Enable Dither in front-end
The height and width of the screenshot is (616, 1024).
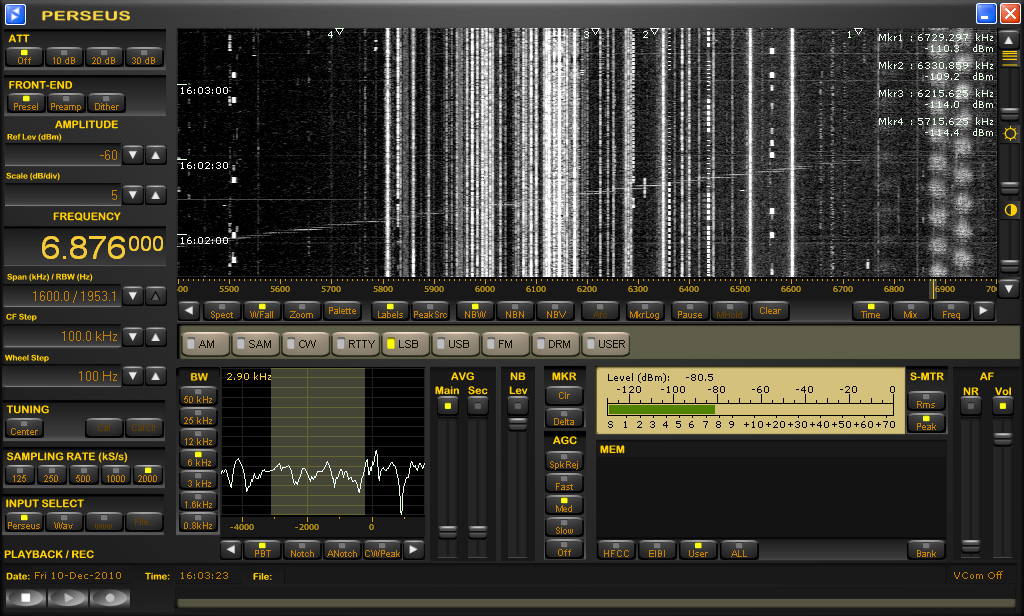[x=106, y=103]
